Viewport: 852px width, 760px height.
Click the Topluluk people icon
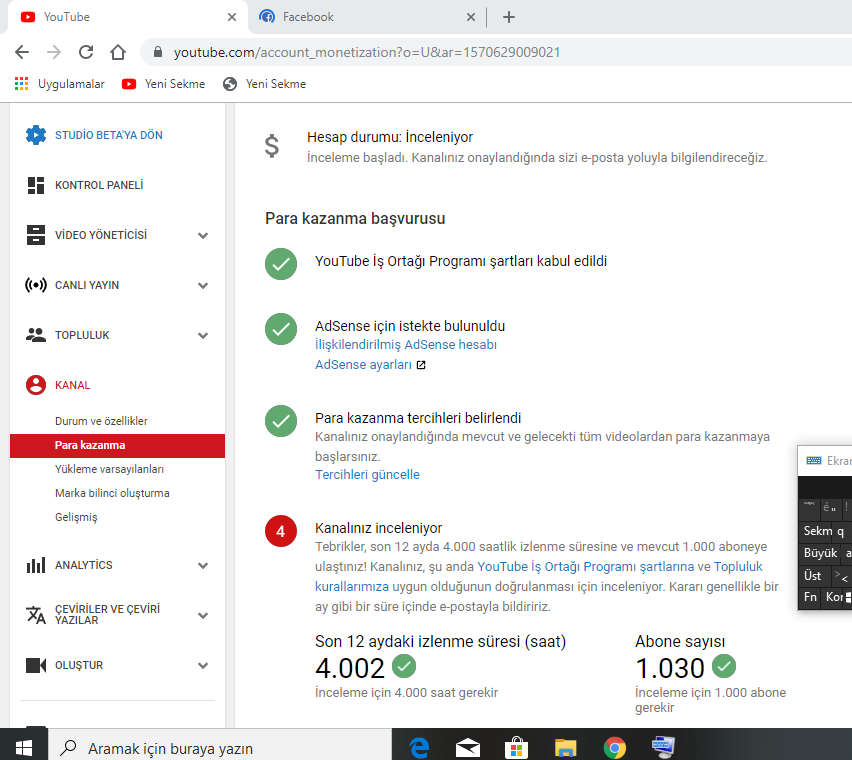point(36,335)
